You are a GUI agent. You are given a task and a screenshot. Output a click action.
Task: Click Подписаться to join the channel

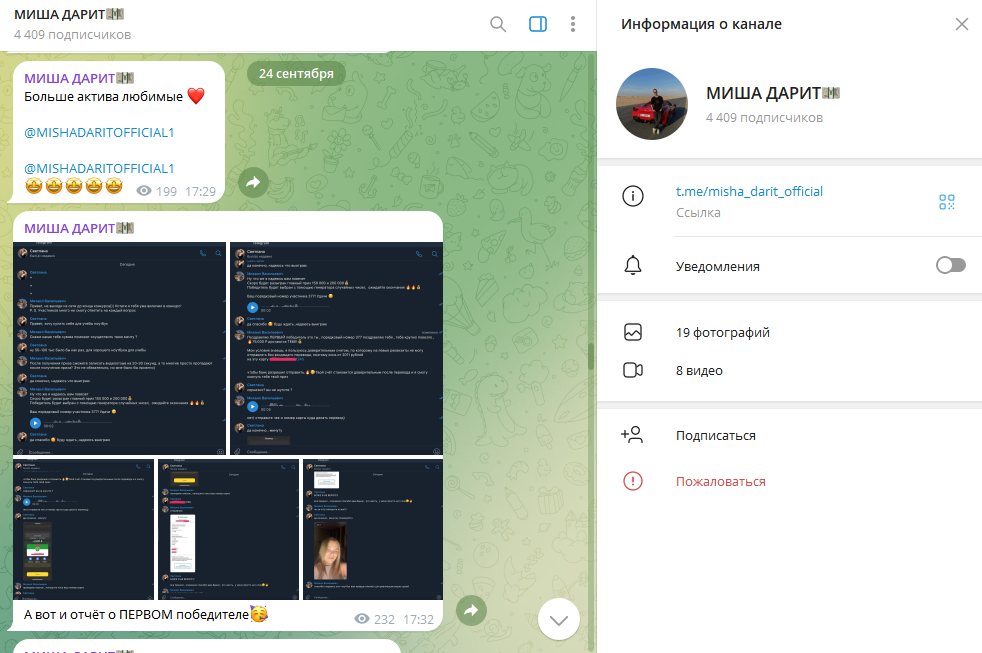click(715, 436)
